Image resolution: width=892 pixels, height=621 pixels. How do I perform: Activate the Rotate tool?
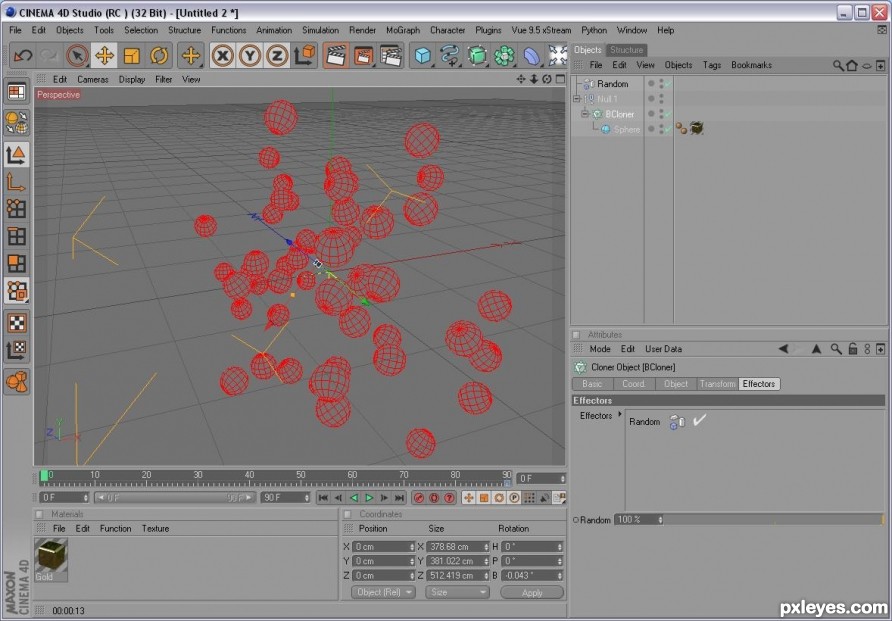[x=159, y=56]
